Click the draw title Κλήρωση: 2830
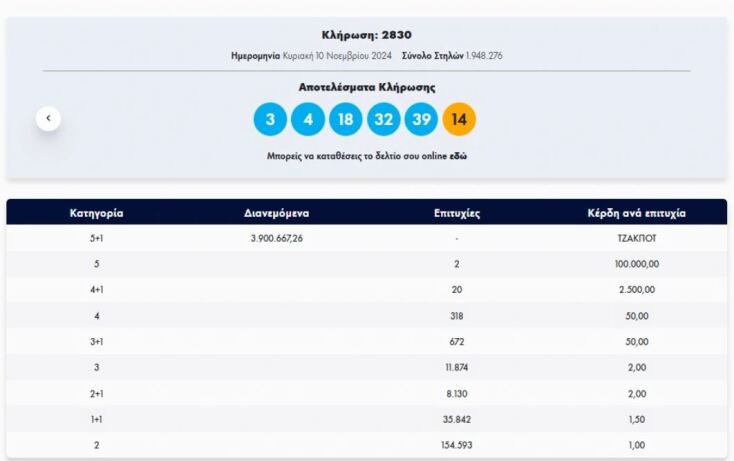Viewport: 734px width, 461px height. [367, 34]
